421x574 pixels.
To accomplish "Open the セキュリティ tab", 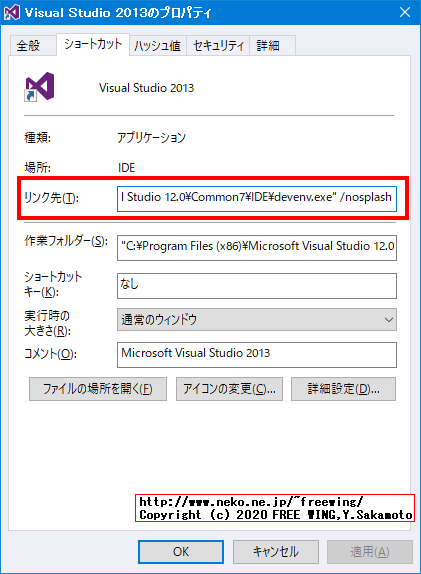I will click(218, 46).
